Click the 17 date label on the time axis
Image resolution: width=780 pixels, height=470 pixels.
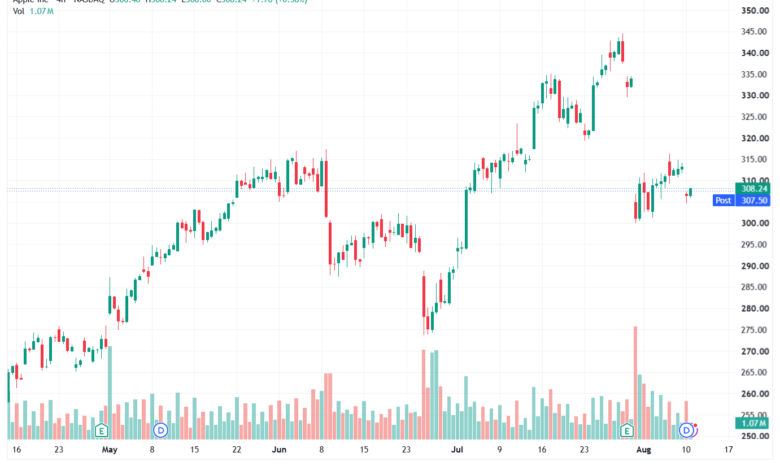(x=728, y=450)
